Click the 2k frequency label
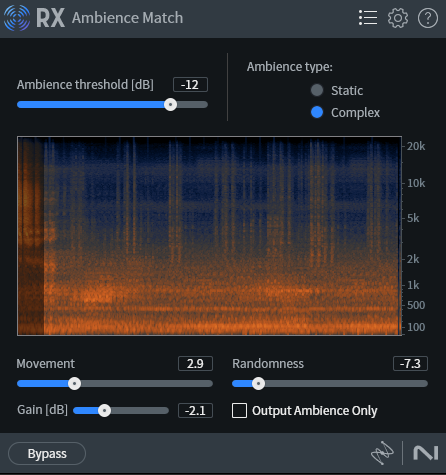446x475 pixels. [413, 259]
